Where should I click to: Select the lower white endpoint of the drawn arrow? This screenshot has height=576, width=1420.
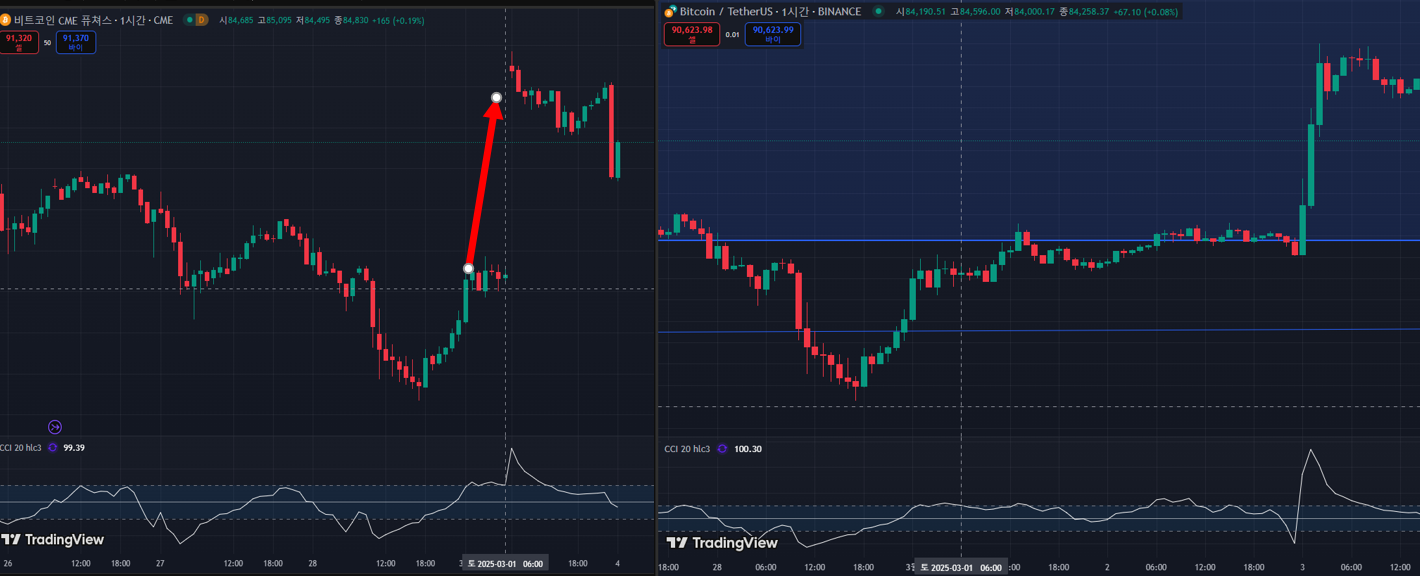pyautogui.click(x=468, y=269)
